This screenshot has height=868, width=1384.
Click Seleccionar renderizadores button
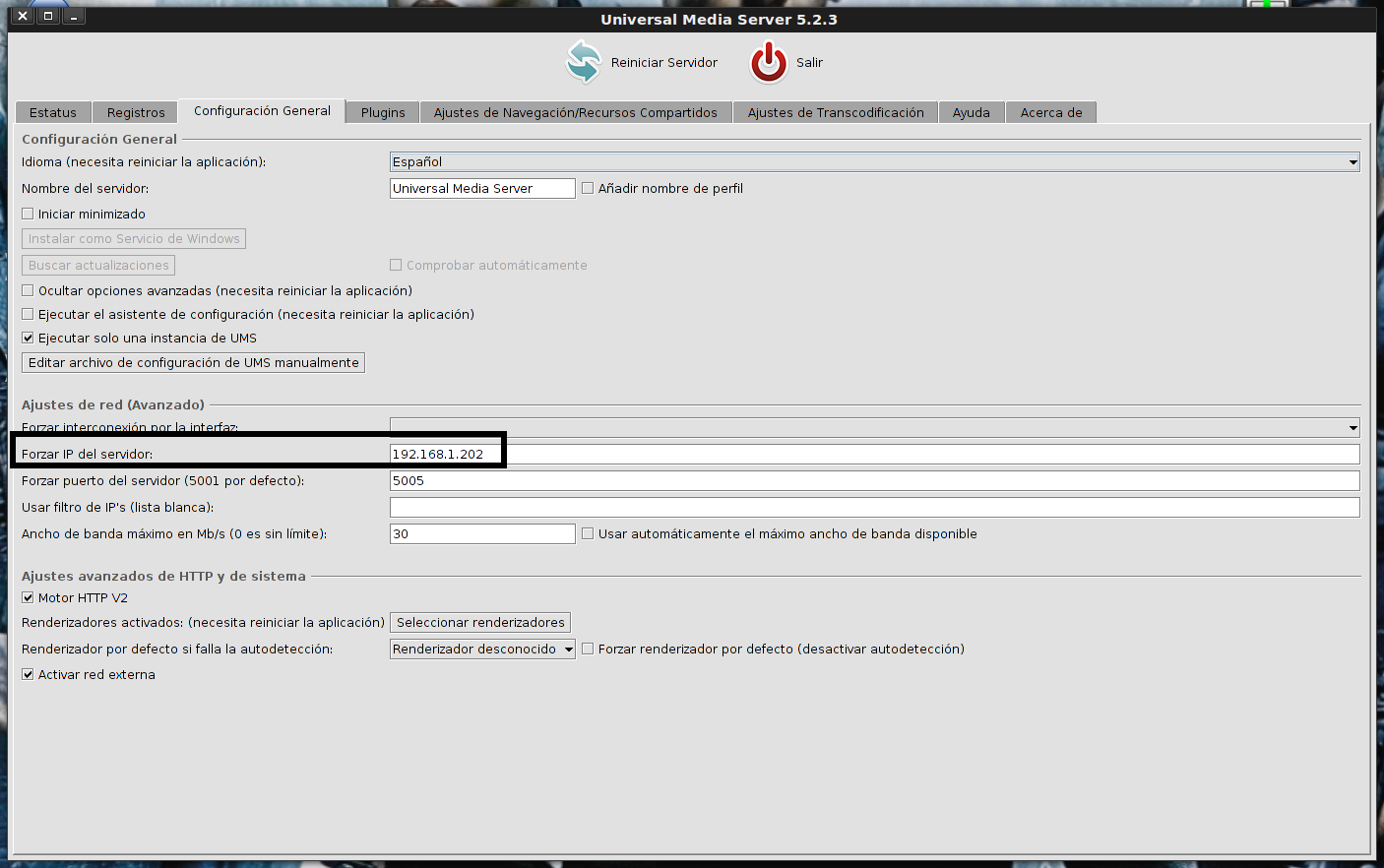click(x=480, y=622)
